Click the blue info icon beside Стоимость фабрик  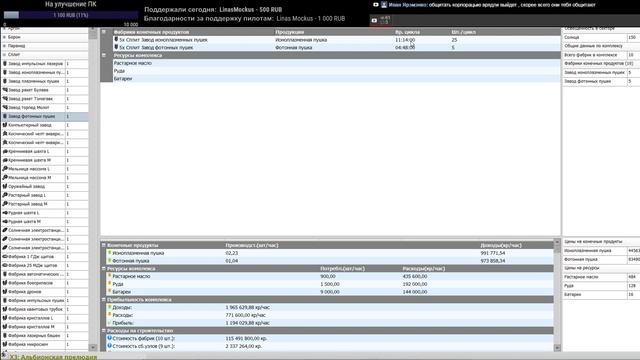[109, 338]
